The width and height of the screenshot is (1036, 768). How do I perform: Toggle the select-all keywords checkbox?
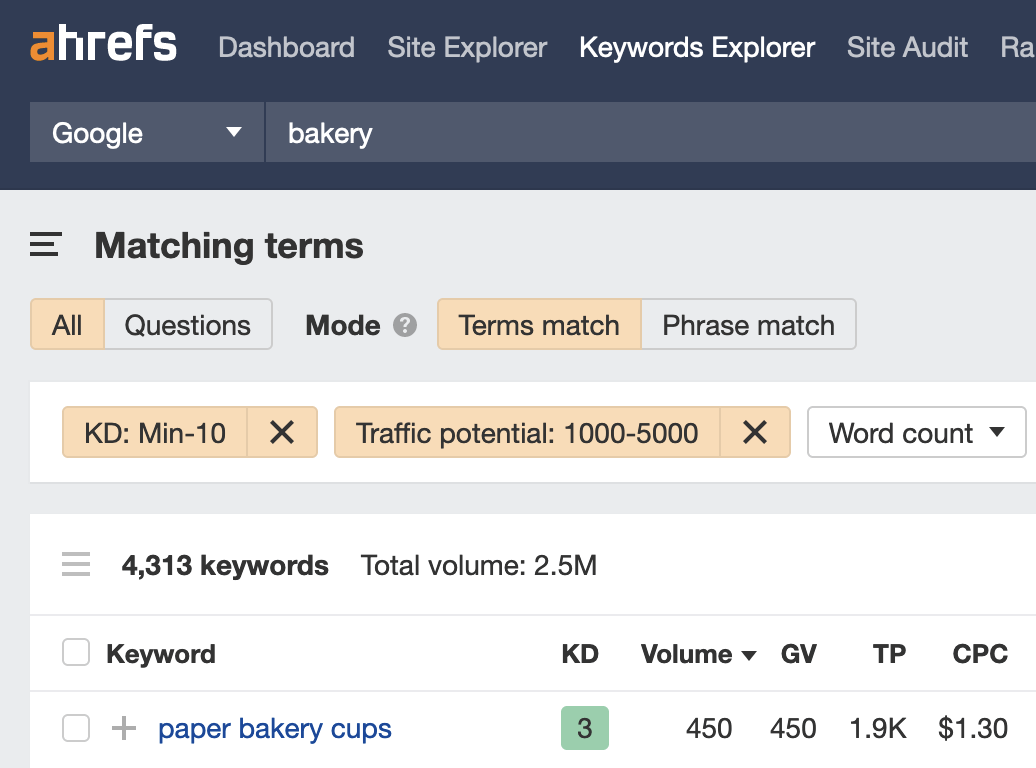tap(75, 653)
